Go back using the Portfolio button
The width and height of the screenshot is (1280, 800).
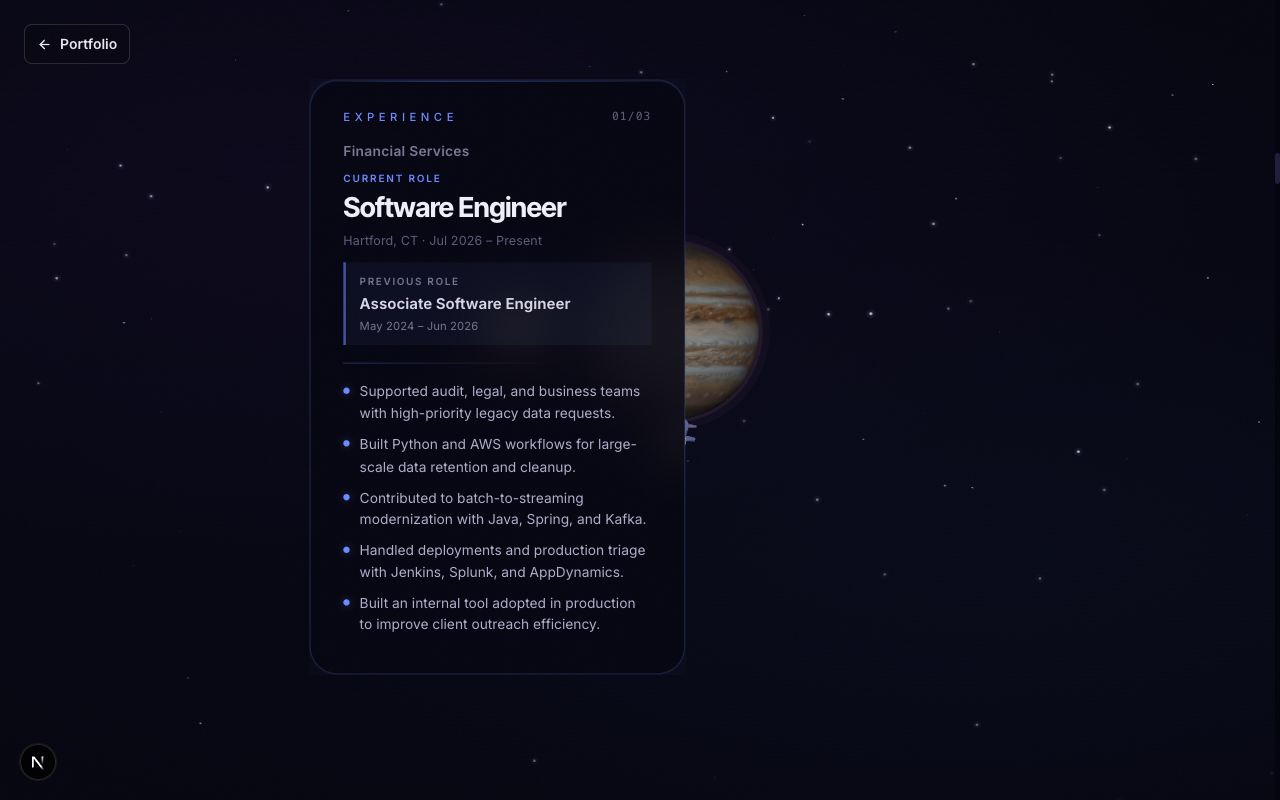coord(77,44)
